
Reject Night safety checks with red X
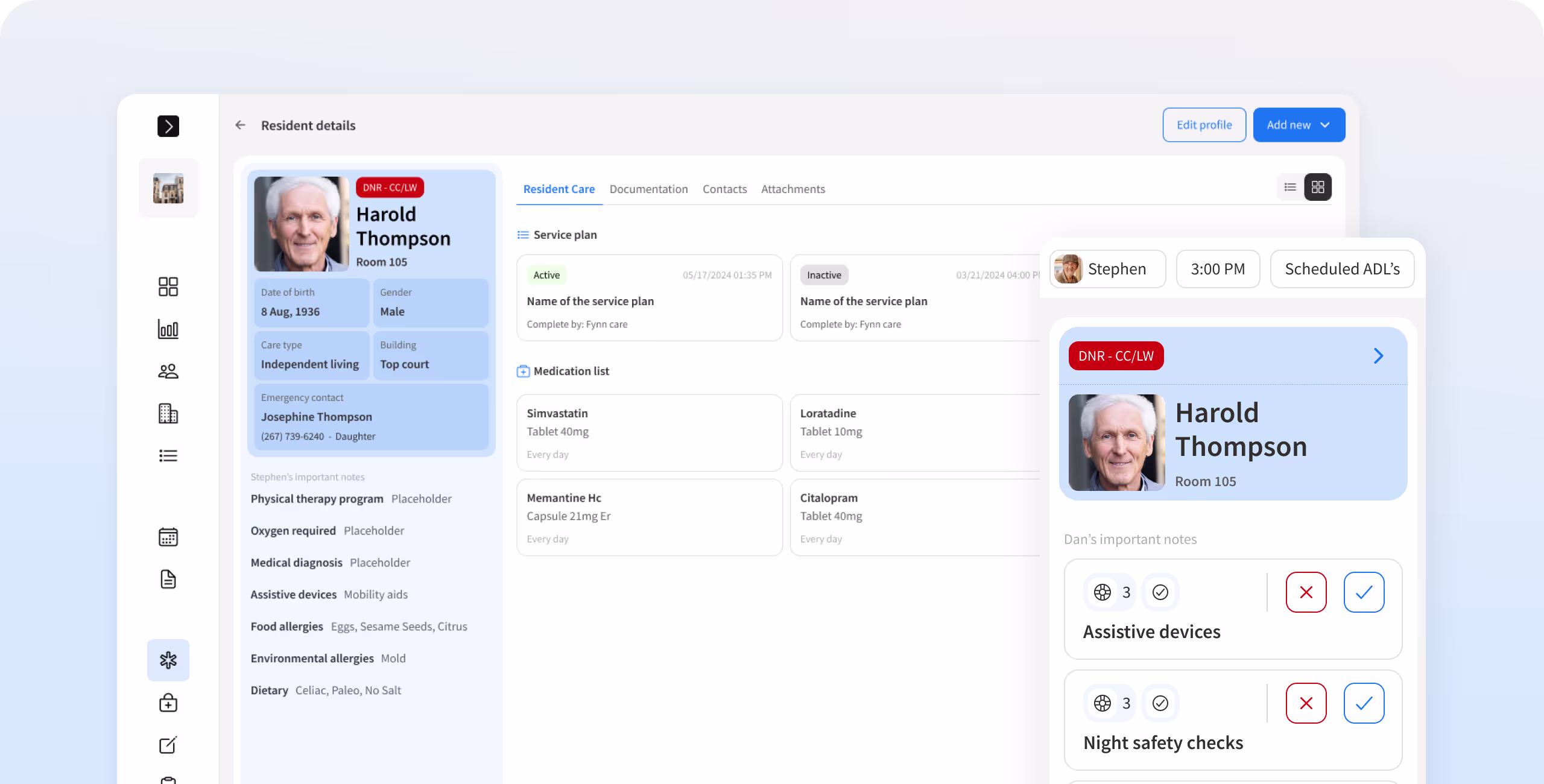tap(1306, 703)
